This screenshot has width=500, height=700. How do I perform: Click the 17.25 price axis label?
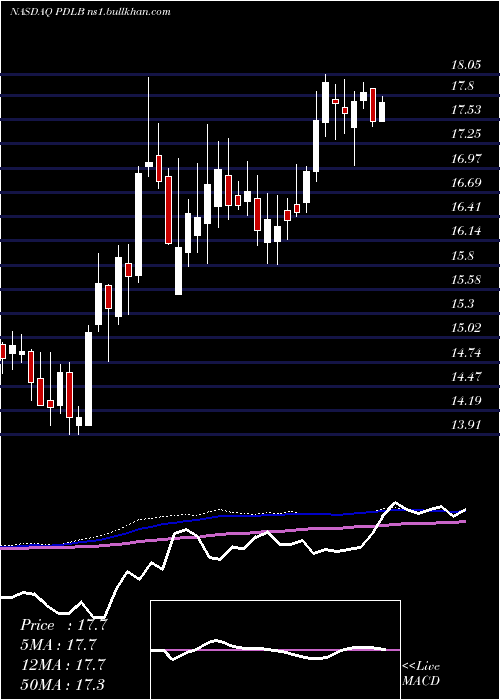point(467,133)
